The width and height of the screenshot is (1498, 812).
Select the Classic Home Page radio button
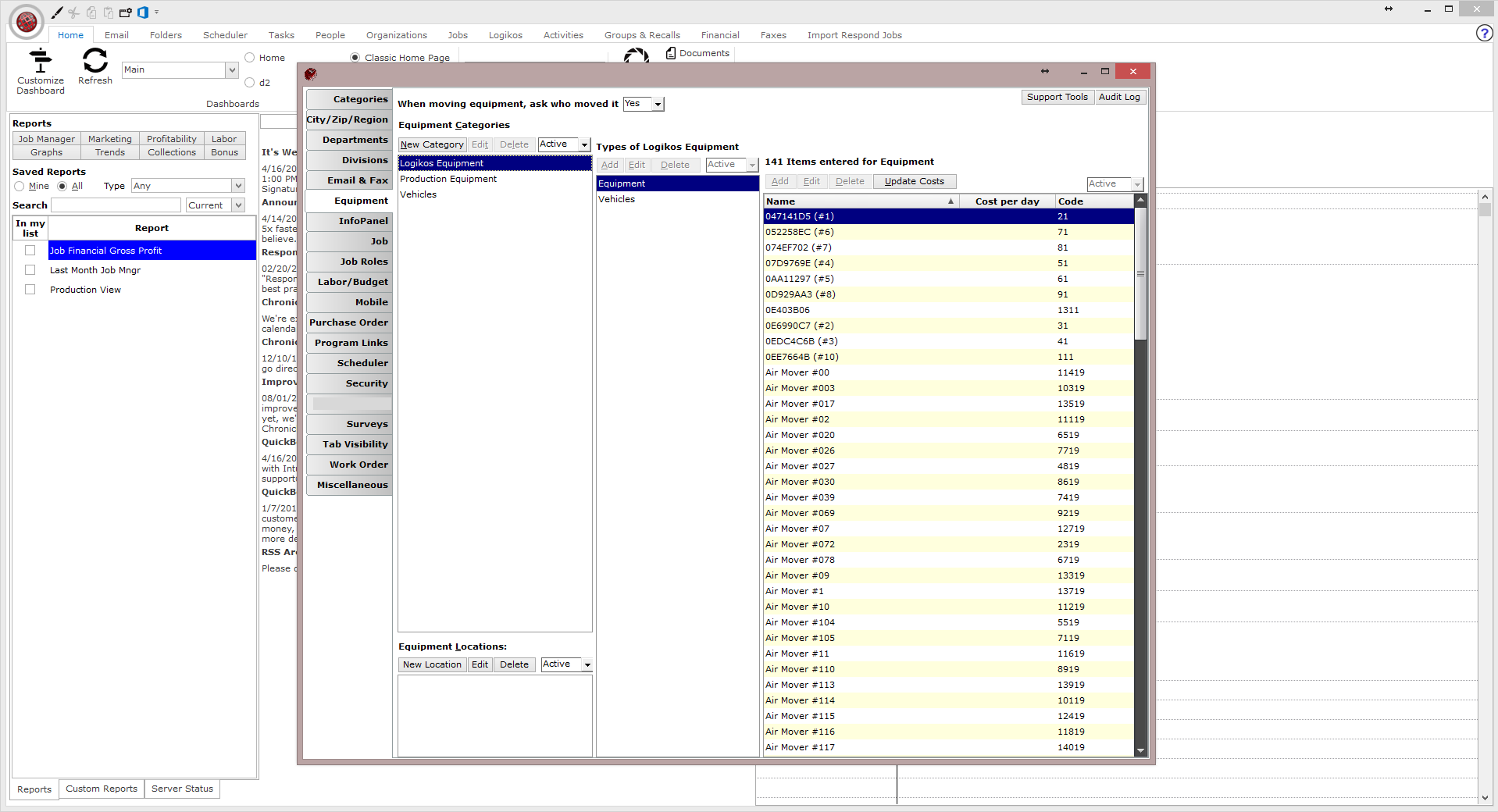point(355,58)
